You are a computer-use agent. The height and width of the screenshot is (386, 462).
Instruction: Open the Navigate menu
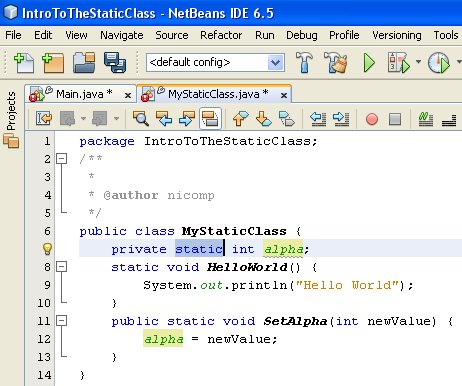[122, 35]
